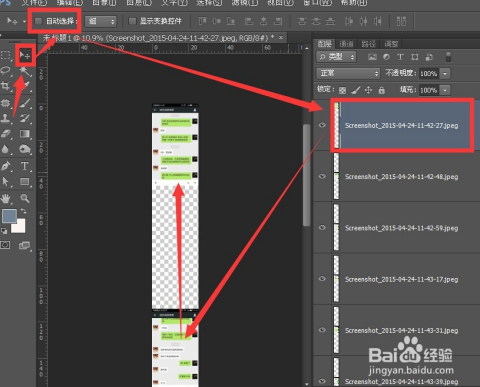
Task: Select the Hand tool
Action: (x=5, y=198)
